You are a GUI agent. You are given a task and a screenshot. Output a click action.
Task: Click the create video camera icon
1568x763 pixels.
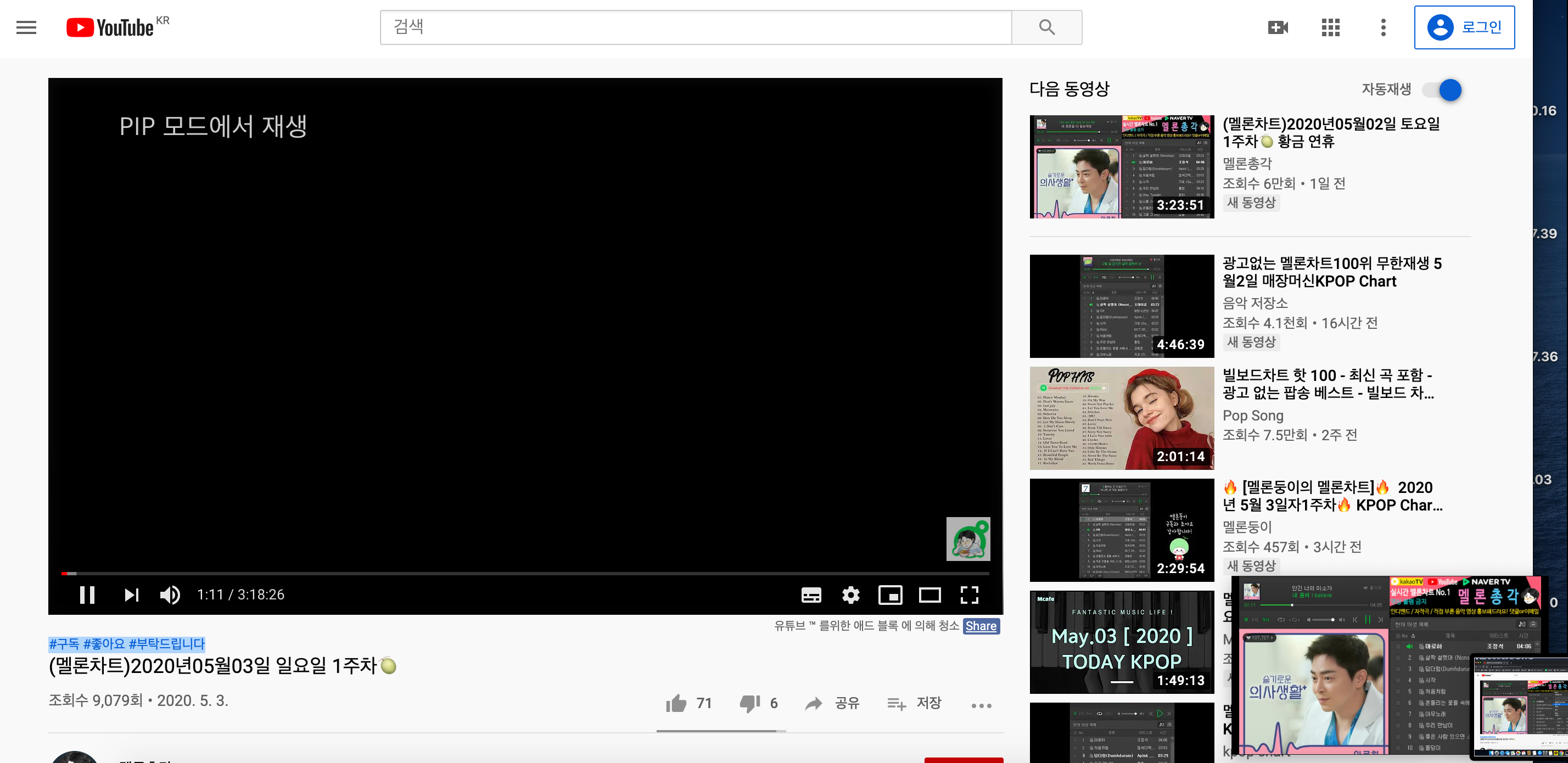tap(1278, 27)
